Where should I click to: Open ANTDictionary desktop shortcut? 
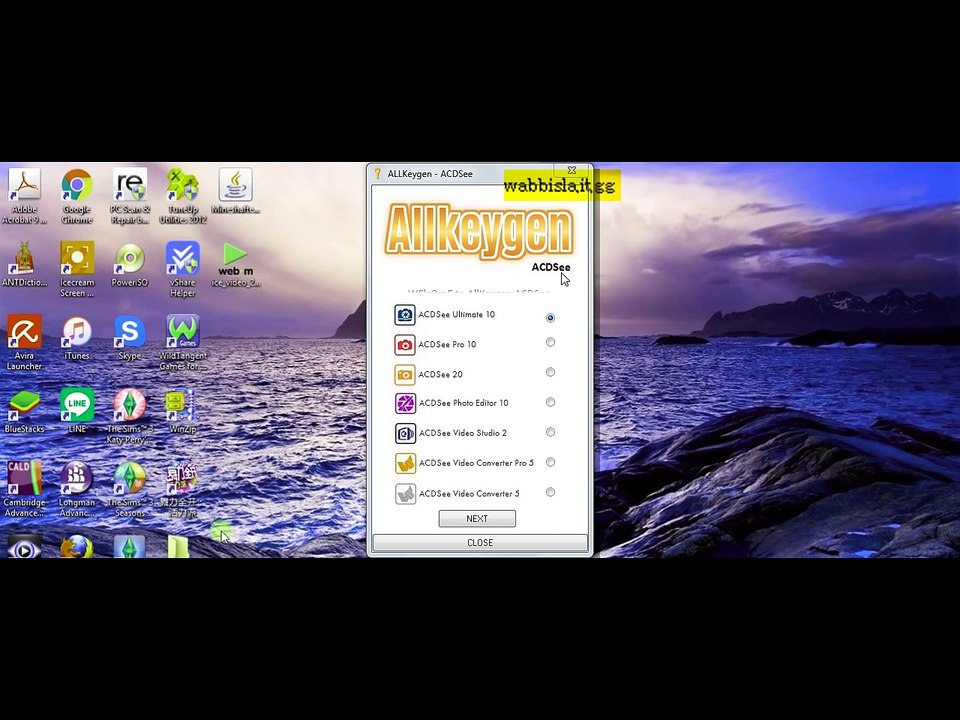point(24,264)
